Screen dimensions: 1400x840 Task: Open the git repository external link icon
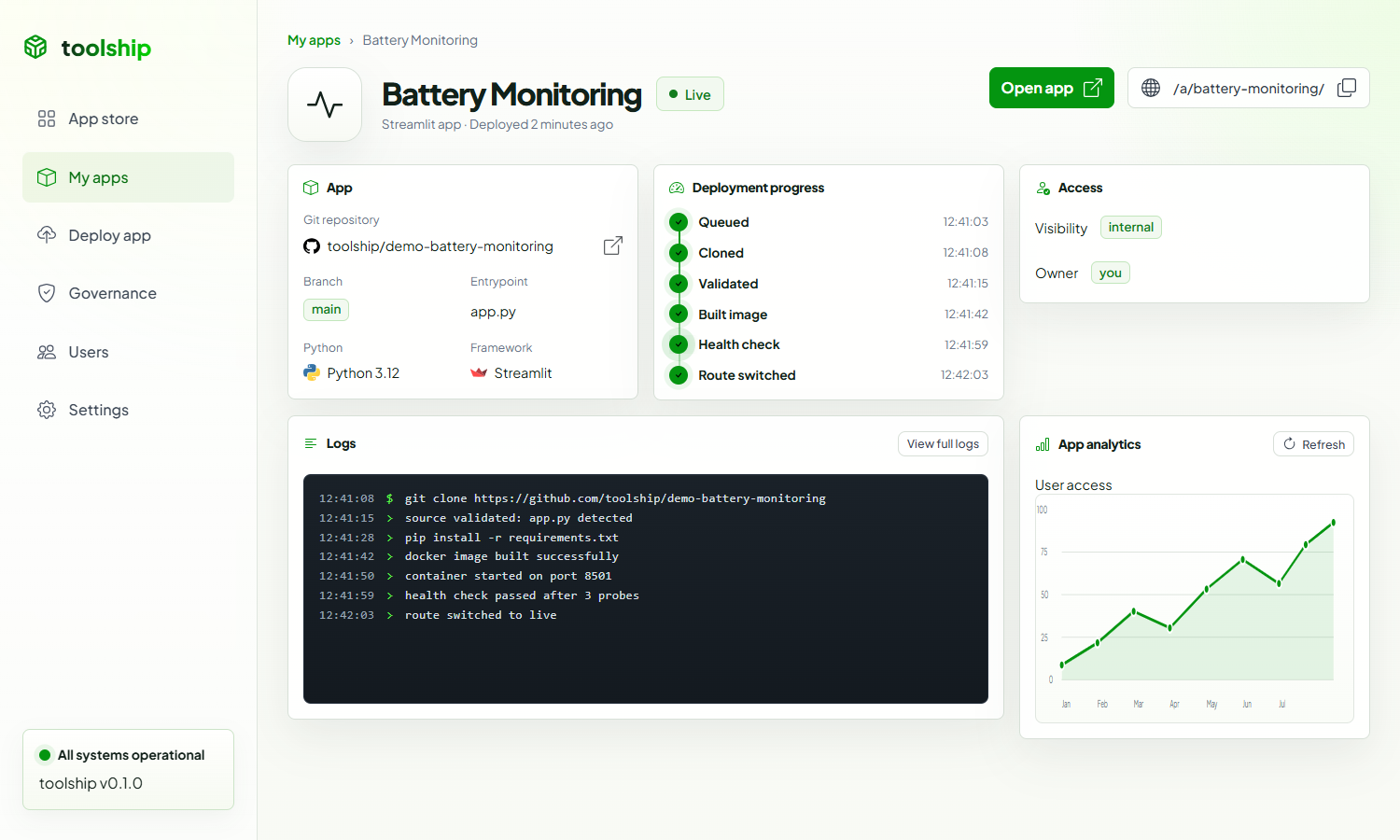613,245
